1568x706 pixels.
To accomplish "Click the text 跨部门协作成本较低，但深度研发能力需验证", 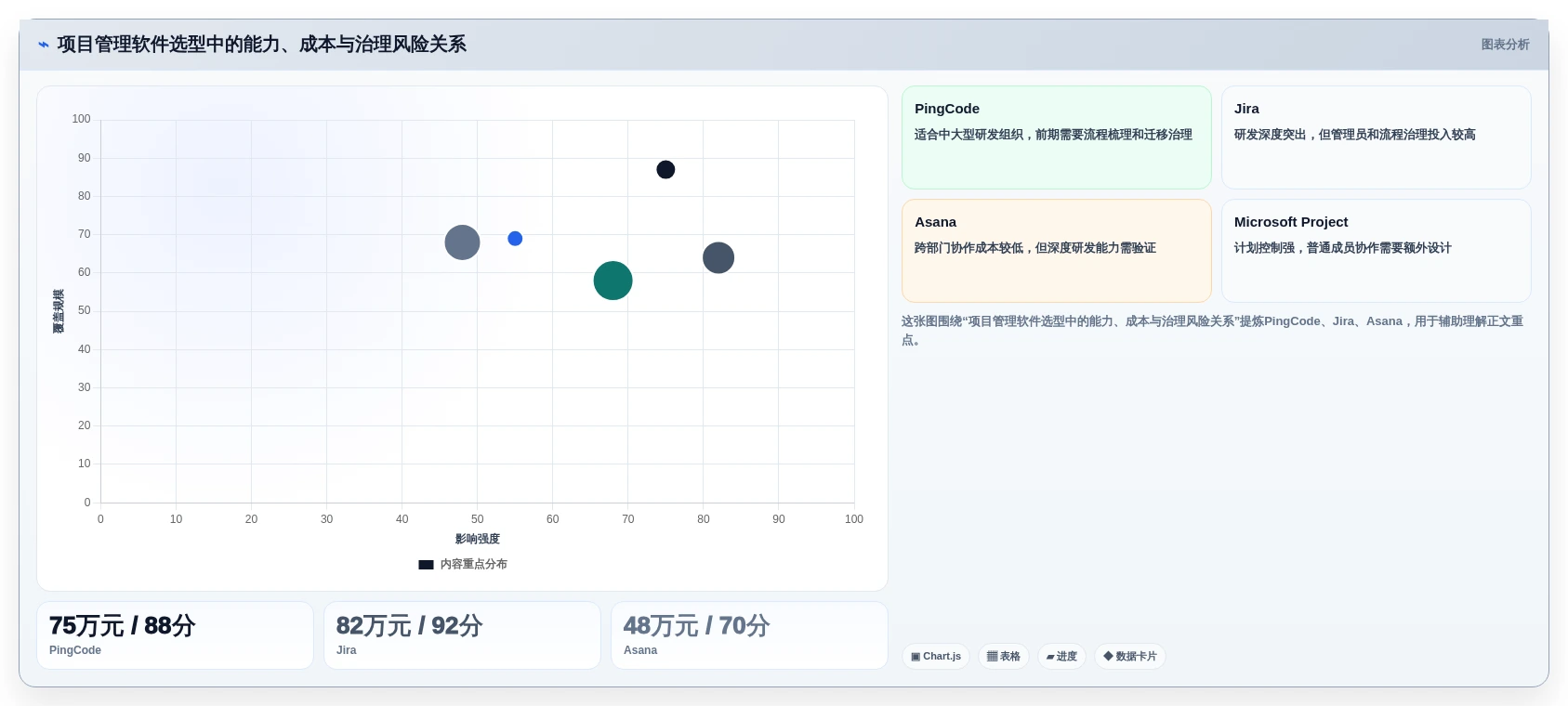I will 1035,248.
